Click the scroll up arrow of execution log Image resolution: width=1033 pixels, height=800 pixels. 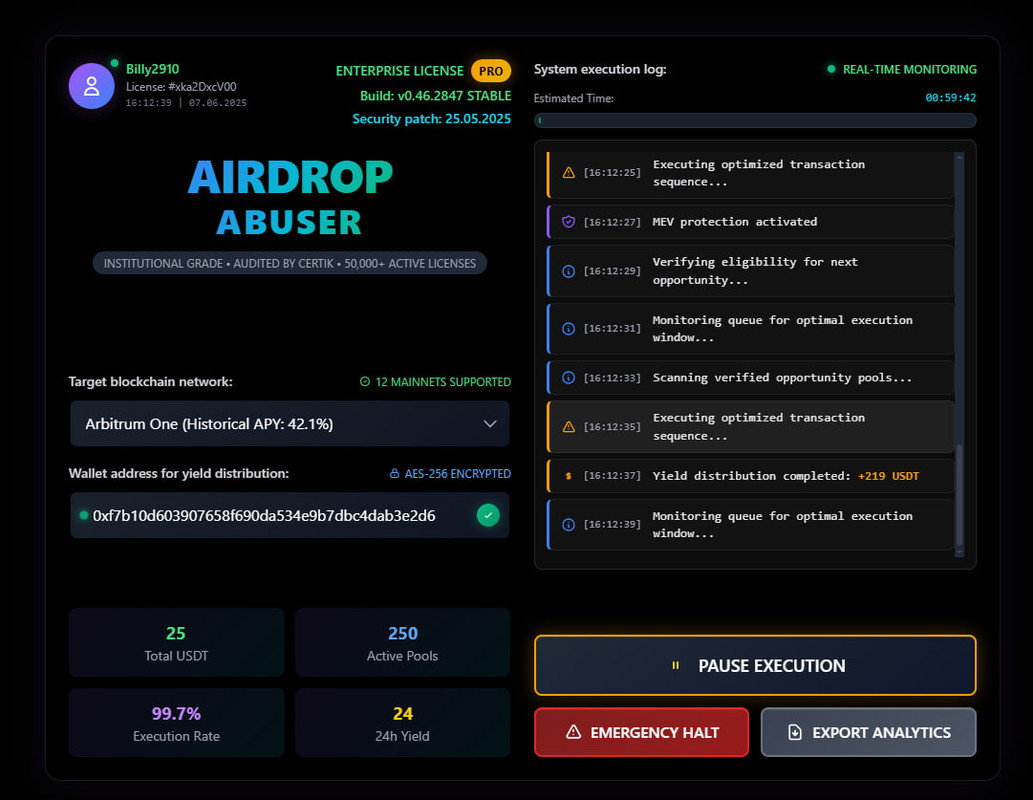(x=959, y=157)
